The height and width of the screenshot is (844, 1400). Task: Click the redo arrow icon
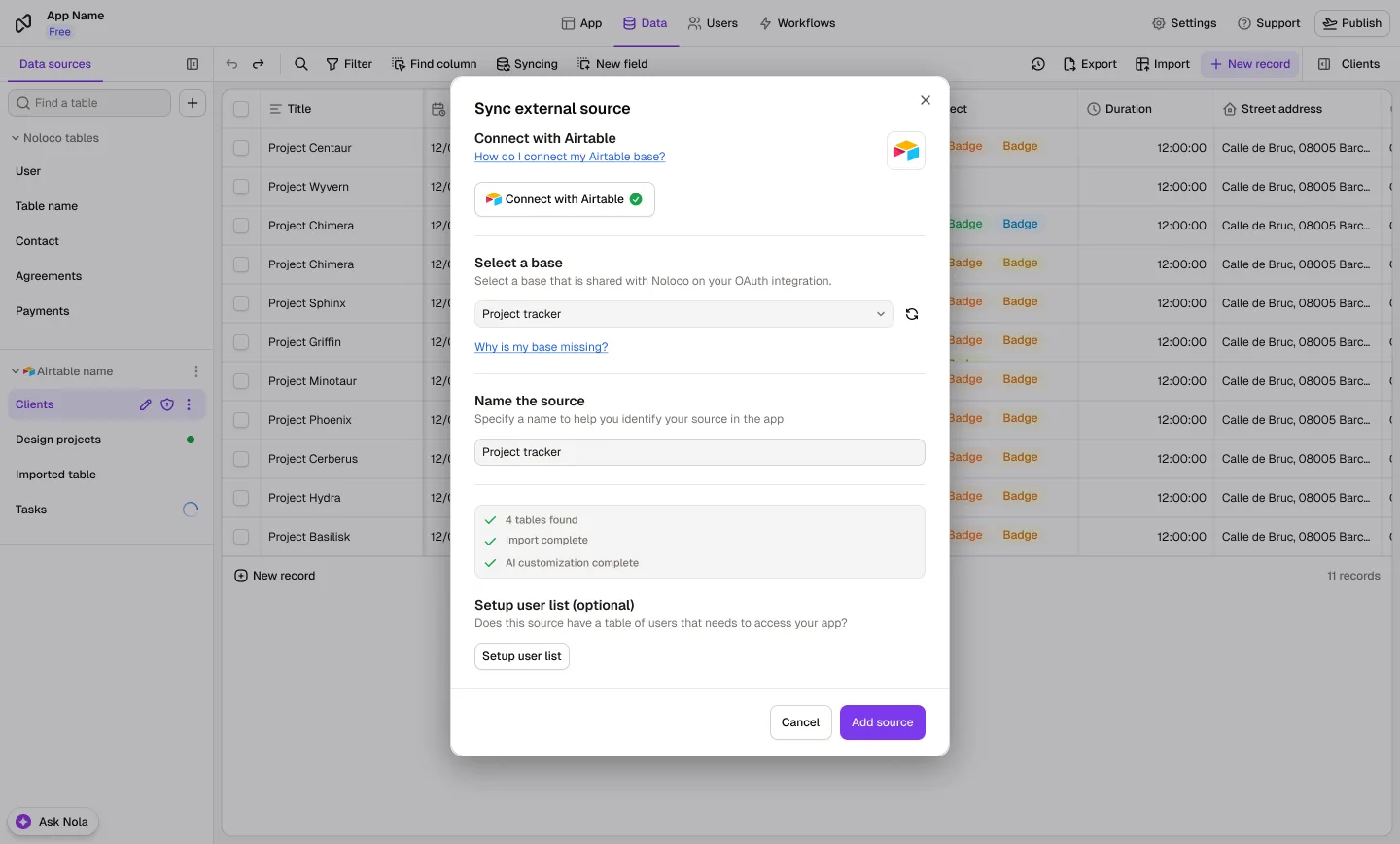[259, 64]
